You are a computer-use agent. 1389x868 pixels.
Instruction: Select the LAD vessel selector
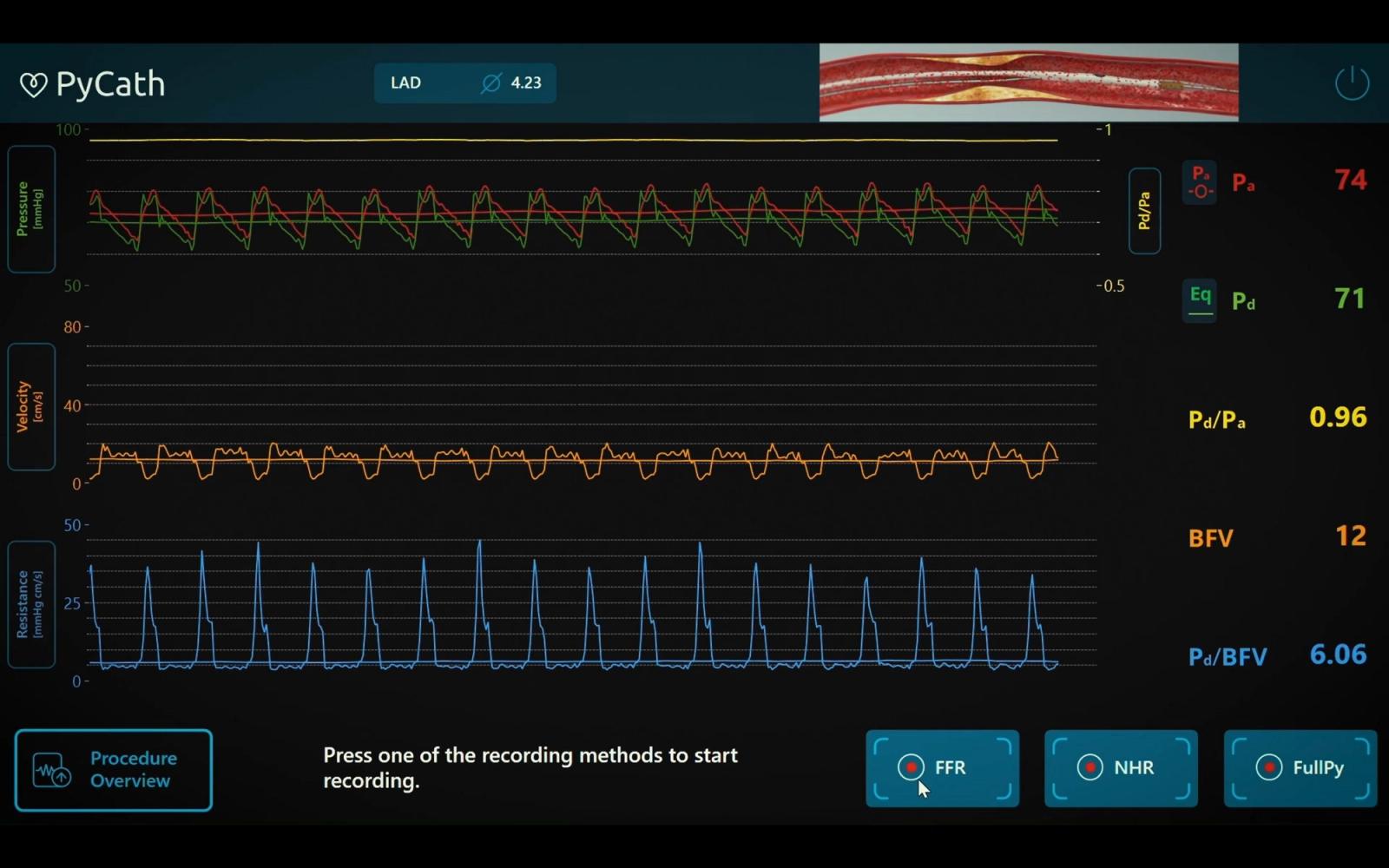pos(465,82)
